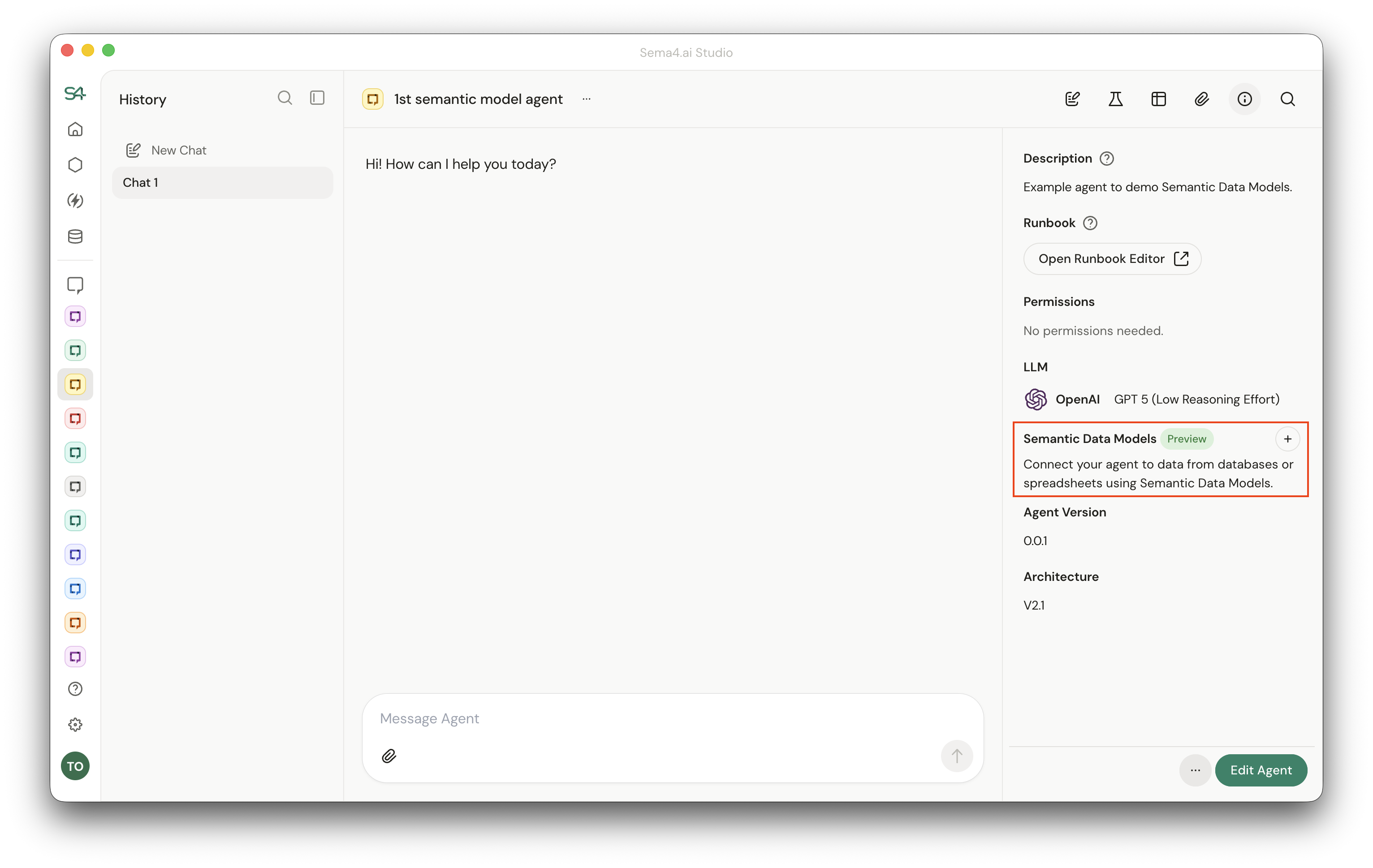Add a Semantic Data Model with the plus control

(1287, 439)
